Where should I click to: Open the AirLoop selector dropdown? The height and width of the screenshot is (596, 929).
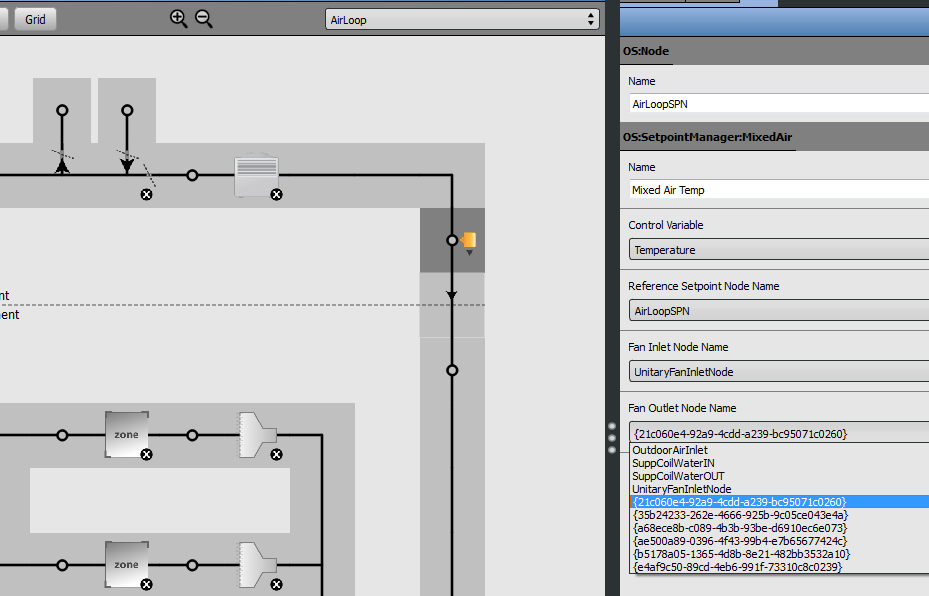coord(462,20)
